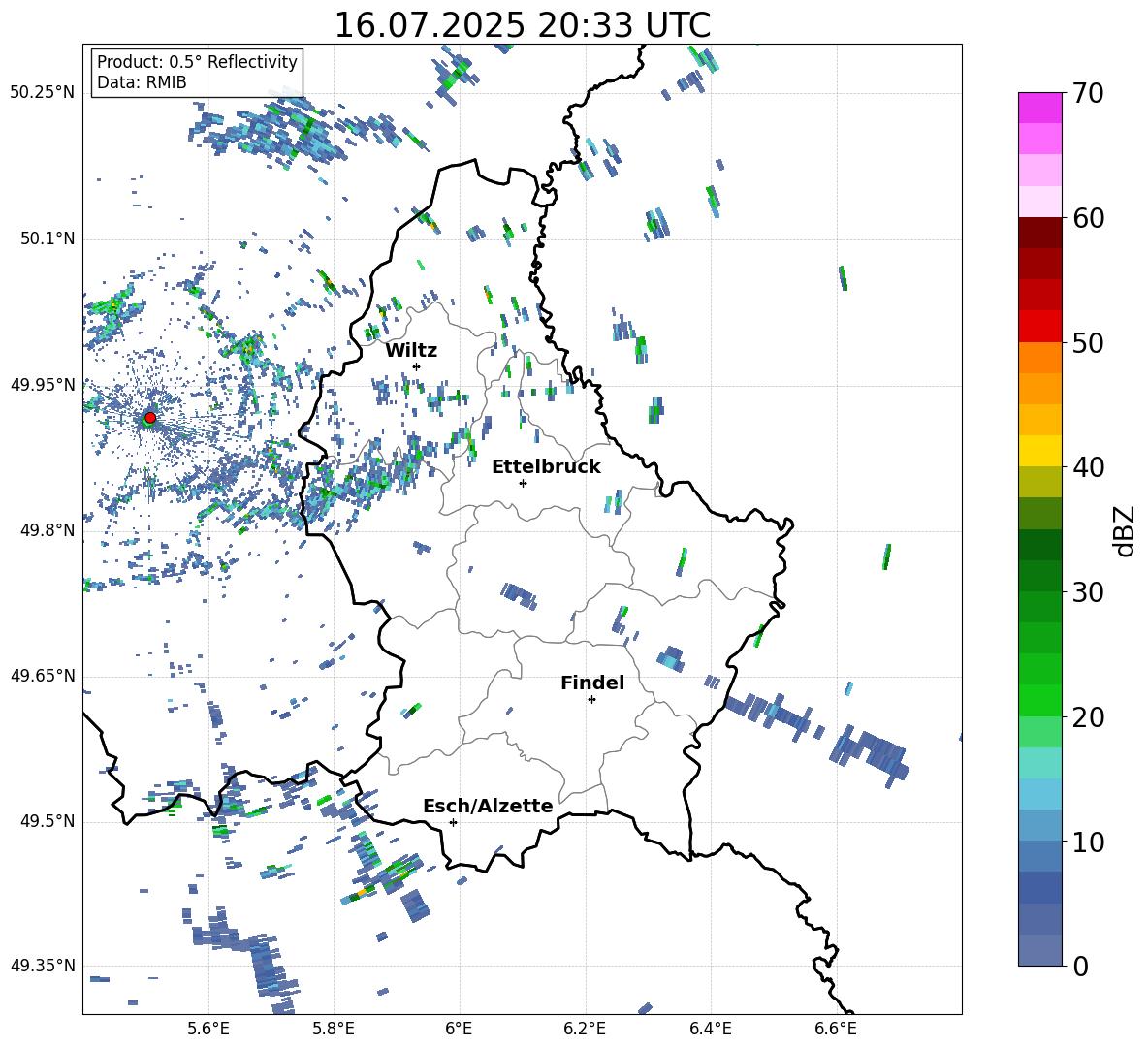Image resolution: width=1148 pixels, height=1048 pixels.
Task: Click the colorbar tick label 60
Action: click(x=1088, y=218)
